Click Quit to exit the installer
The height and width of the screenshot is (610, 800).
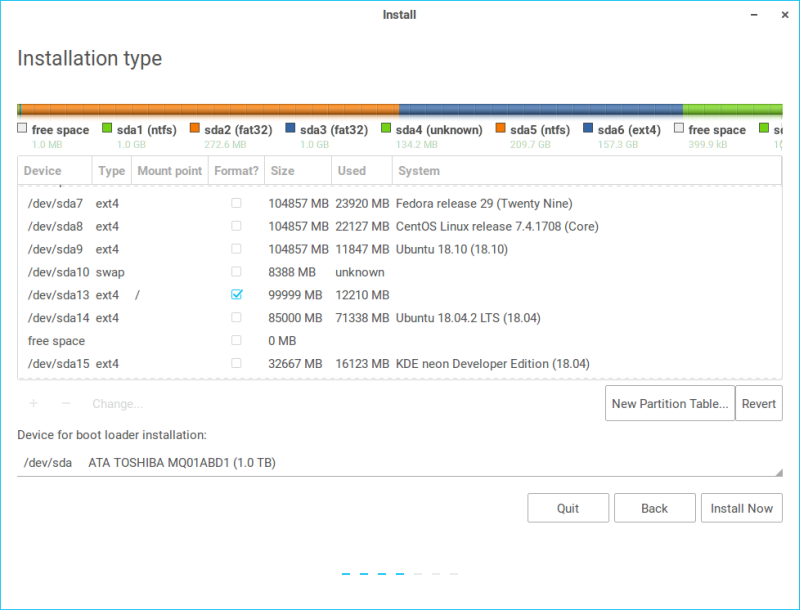568,507
